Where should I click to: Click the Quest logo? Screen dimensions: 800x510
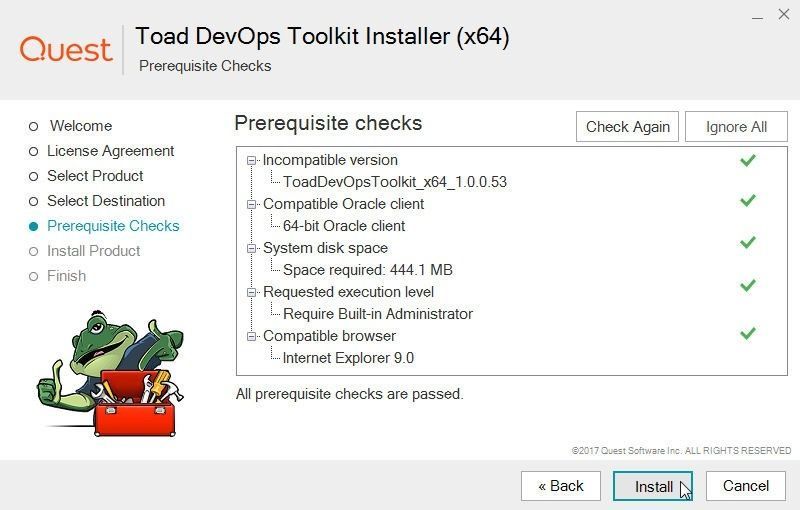(66, 50)
